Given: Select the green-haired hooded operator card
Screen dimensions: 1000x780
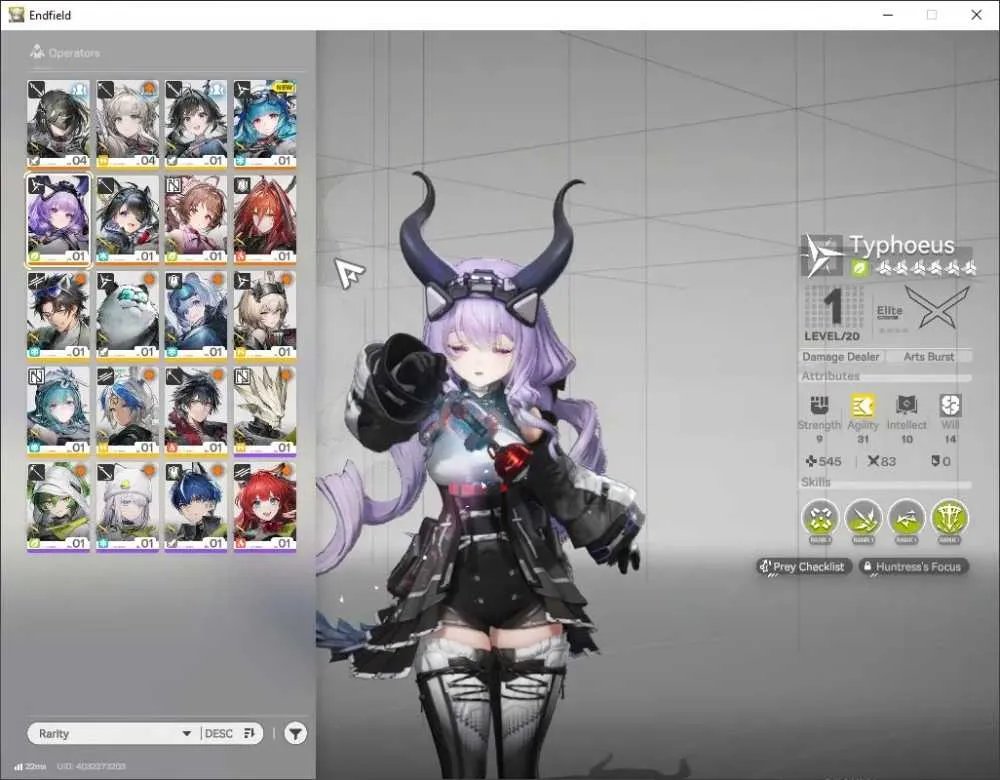Looking at the screenshot, I should tap(59, 506).
